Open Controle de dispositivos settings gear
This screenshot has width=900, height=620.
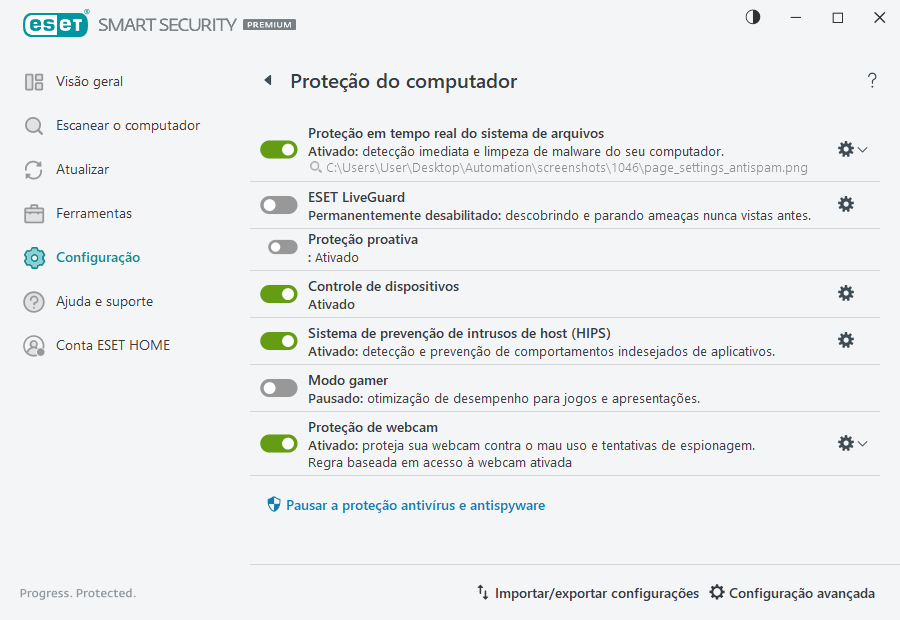(x=846, y=293)
